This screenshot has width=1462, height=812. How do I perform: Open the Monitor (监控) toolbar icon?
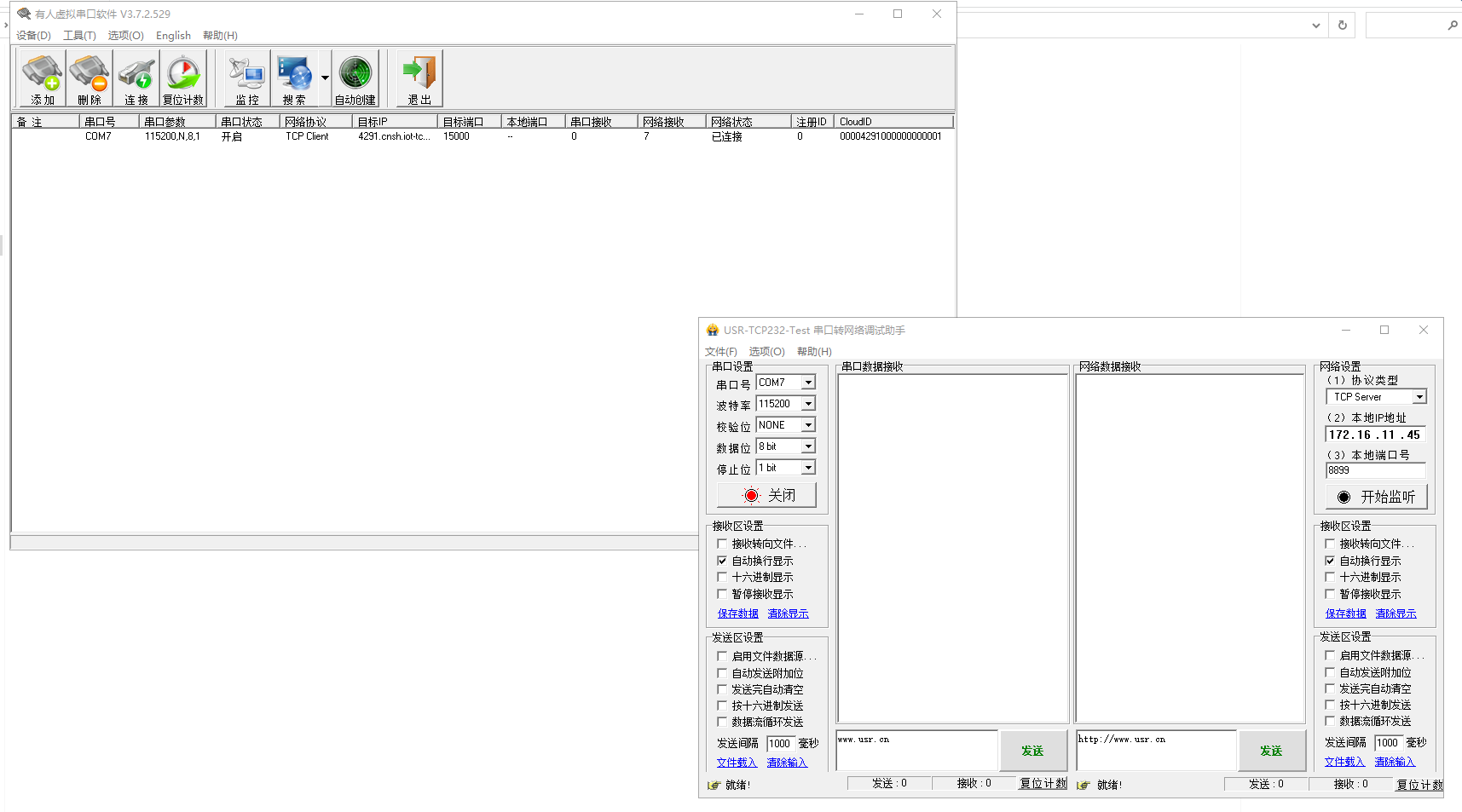[247, 78]
